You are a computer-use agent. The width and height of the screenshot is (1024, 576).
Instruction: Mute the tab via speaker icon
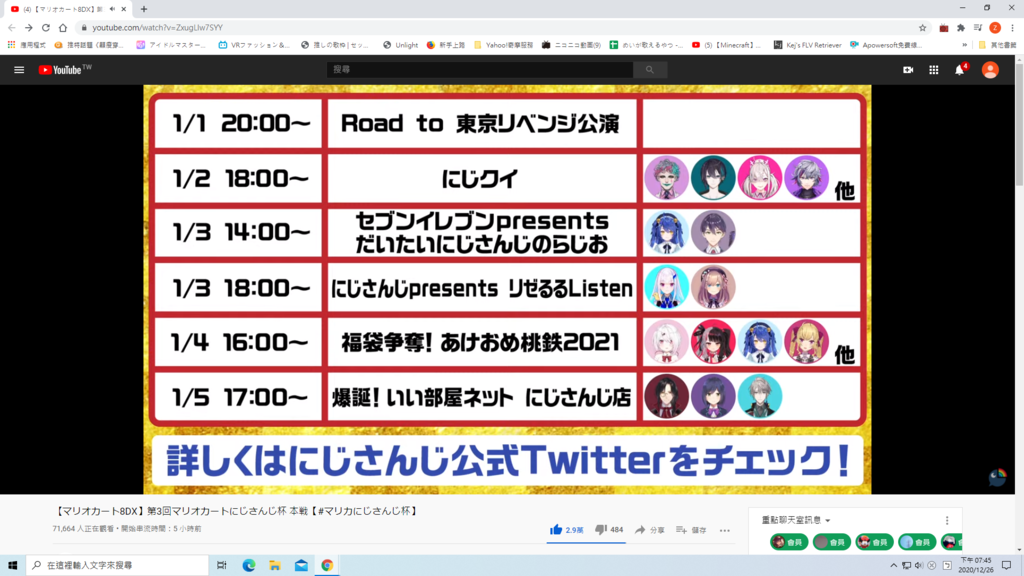112,9
